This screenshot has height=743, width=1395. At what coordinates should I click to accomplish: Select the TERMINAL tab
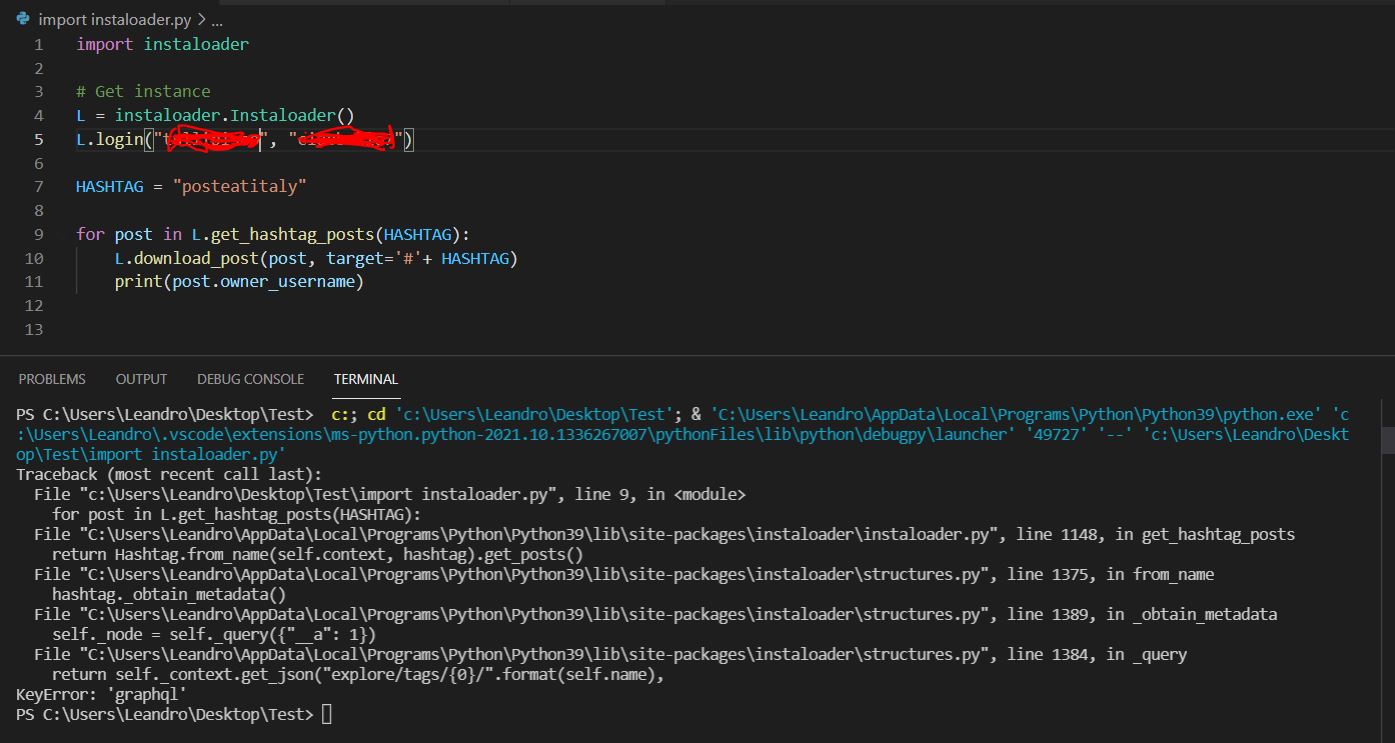[365, 379]
